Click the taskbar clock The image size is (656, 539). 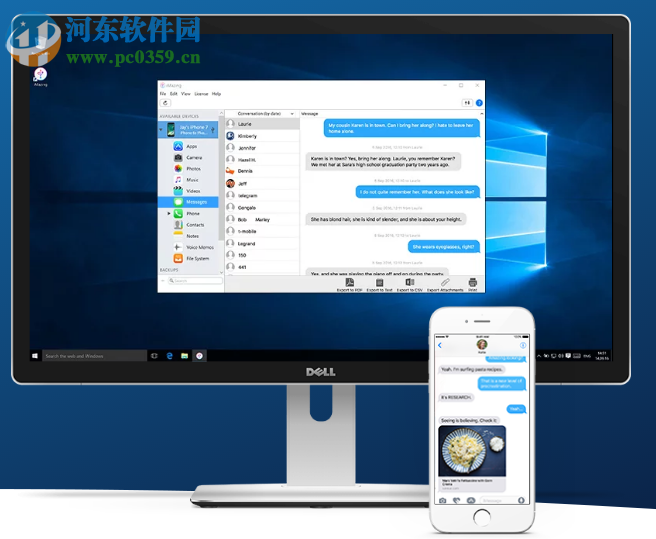[602, 356]
